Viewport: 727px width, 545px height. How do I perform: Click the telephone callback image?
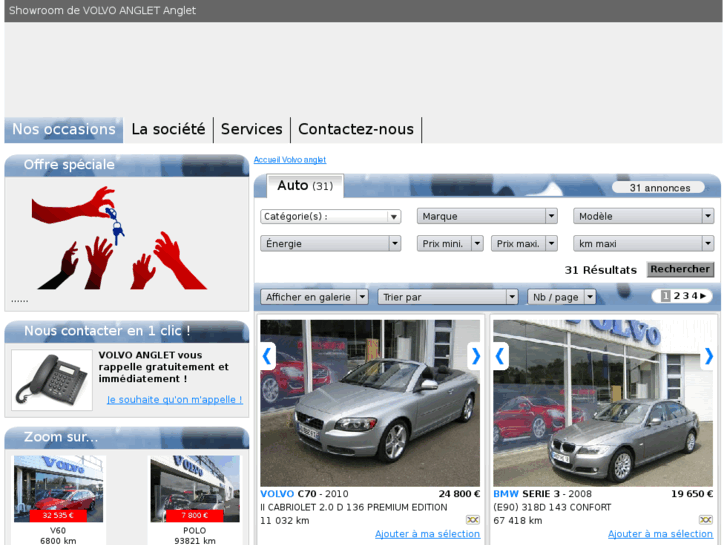coord(52,380)
